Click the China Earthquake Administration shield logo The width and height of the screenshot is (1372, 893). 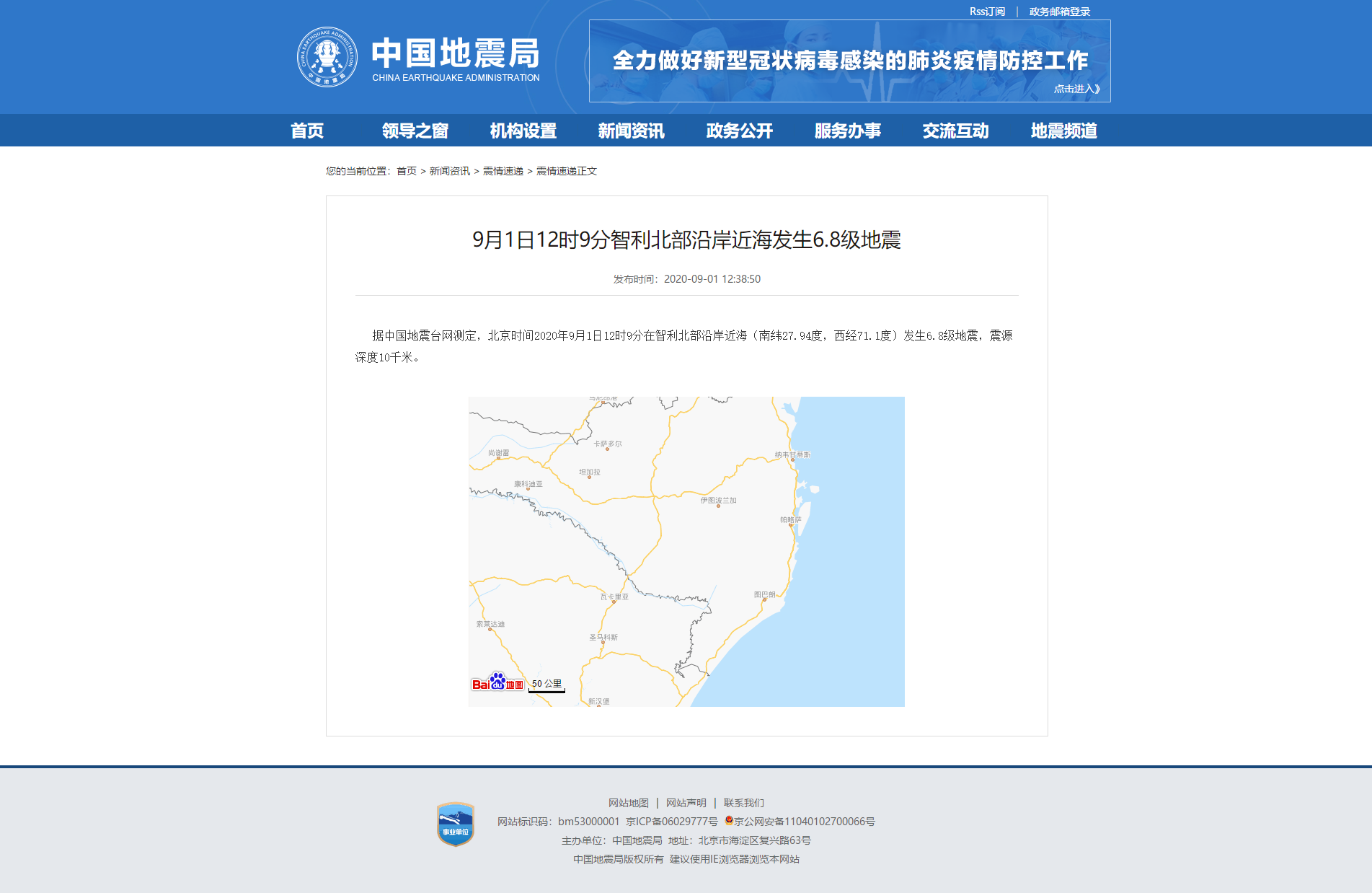pos(327,56)
